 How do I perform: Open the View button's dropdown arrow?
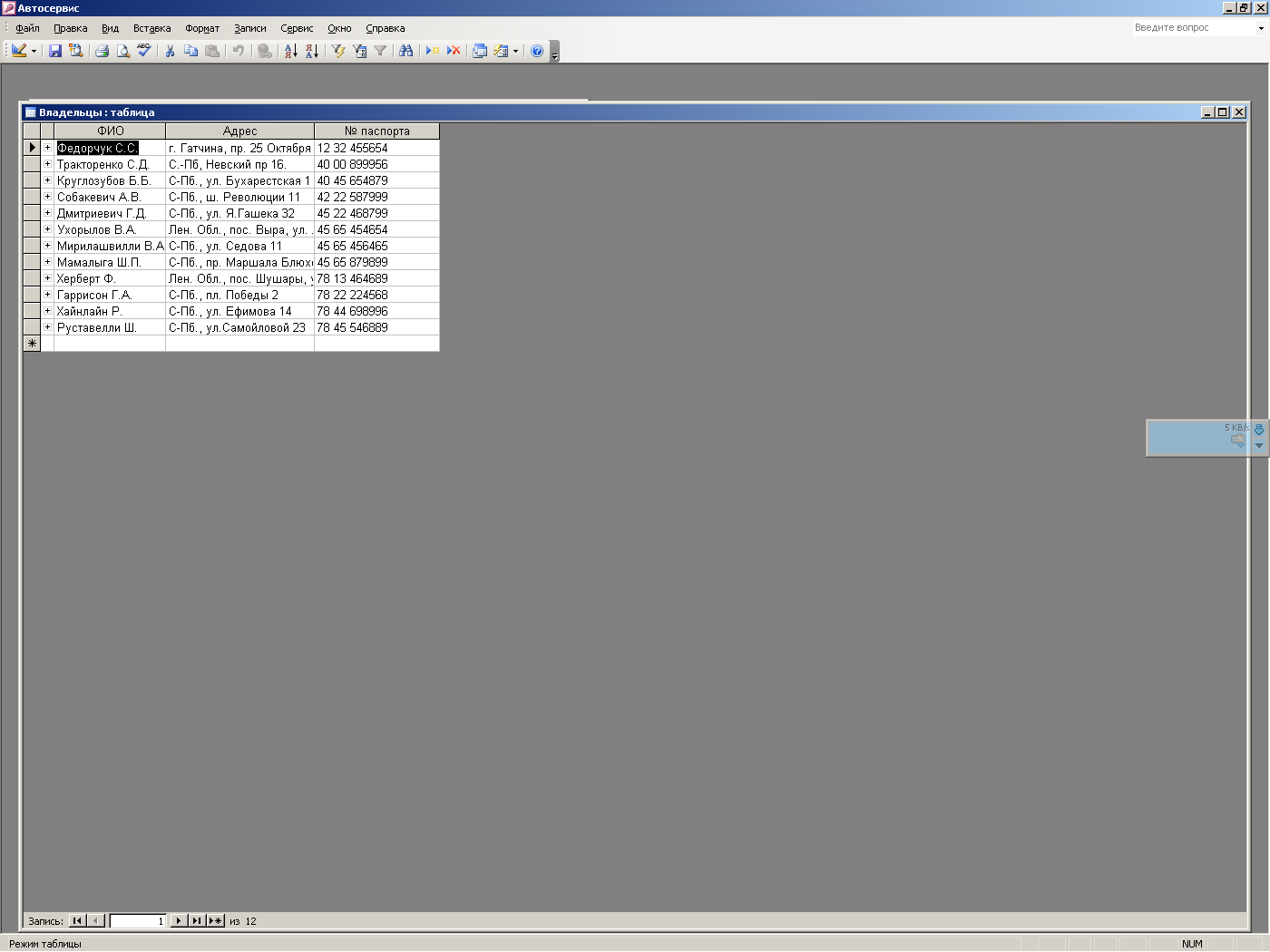click(x=34, y=51)
